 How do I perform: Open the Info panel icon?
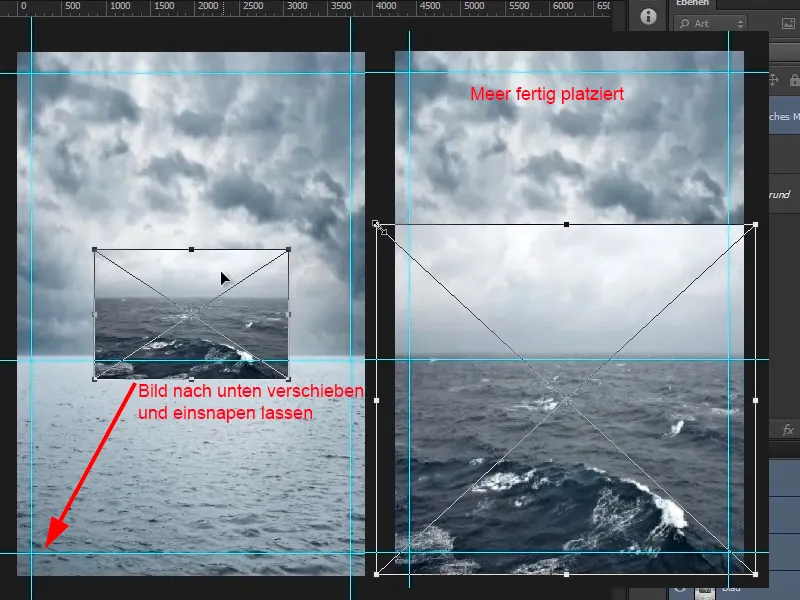click(x=648, y=17)
